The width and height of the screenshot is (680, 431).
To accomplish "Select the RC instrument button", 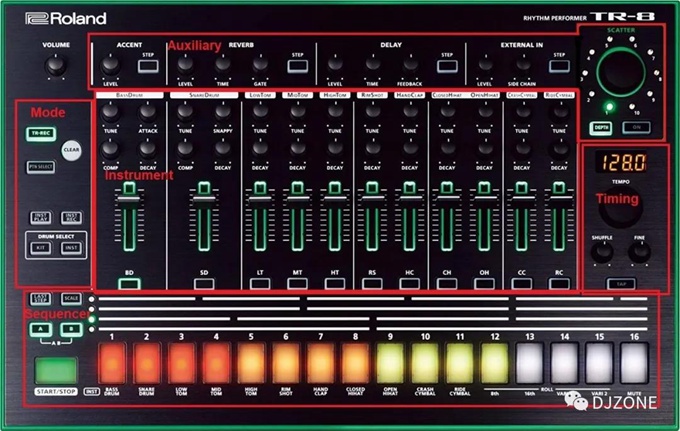I will click(x=559, y=284).
